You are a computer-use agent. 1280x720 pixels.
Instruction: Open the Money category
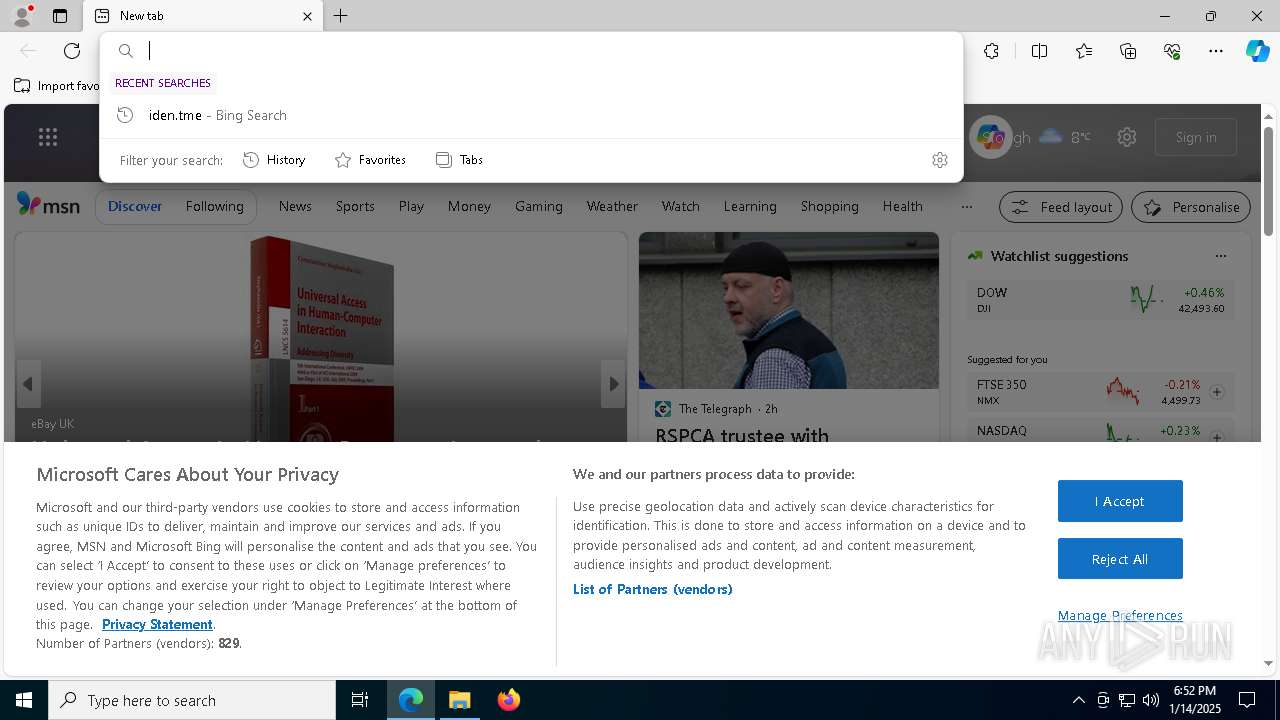coord(469,206)
